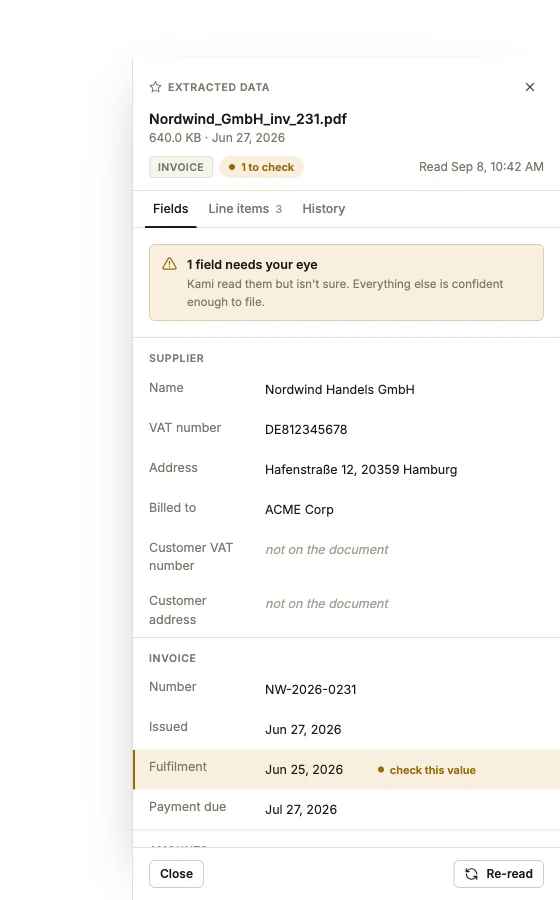The image size is (560, 900).
Task: Click 'check this value' on Fulfilment row
Action: pos(427,770)
